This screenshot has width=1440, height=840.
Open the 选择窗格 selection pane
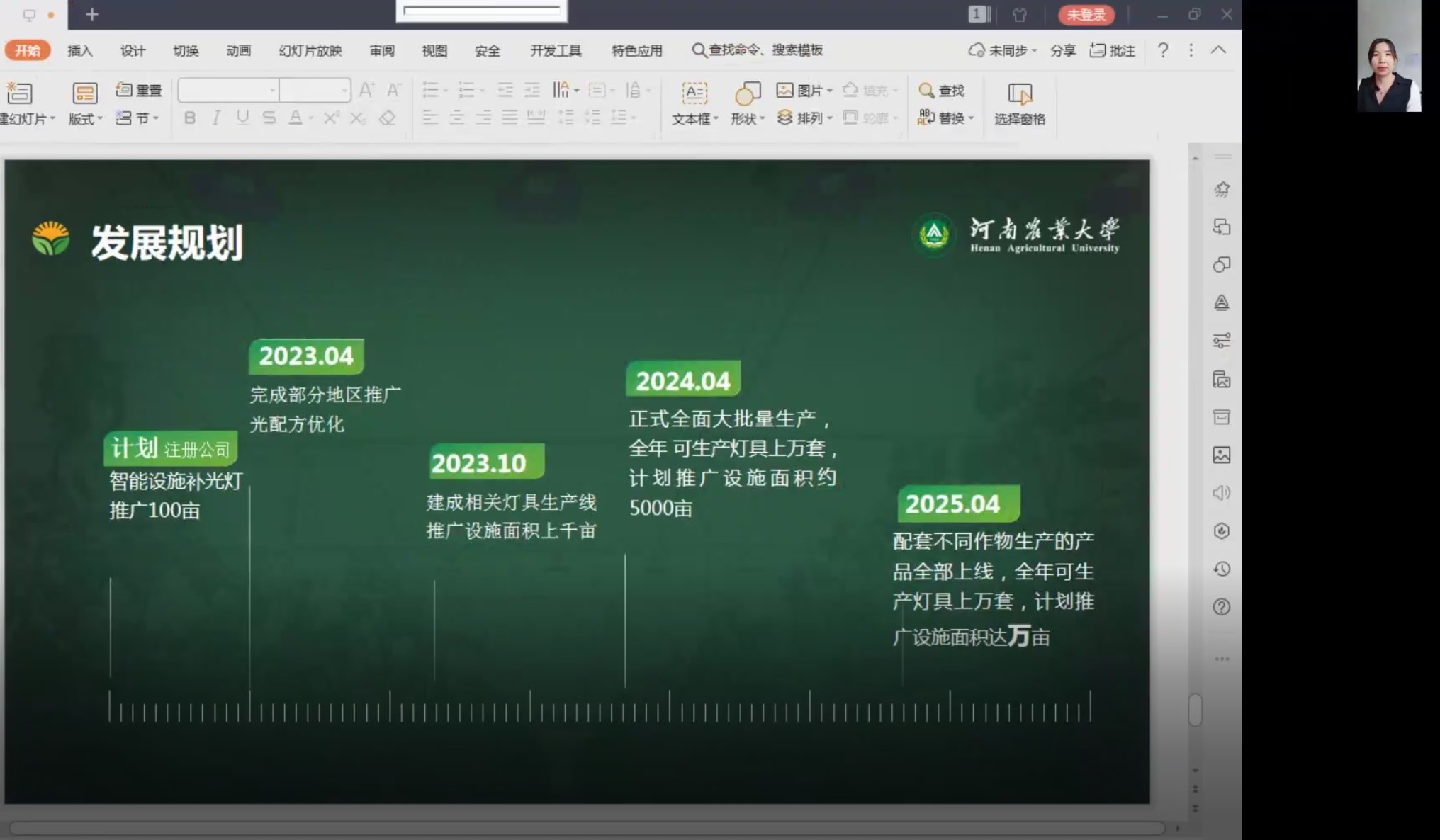pyautogui.click(x=1020, y=103)
